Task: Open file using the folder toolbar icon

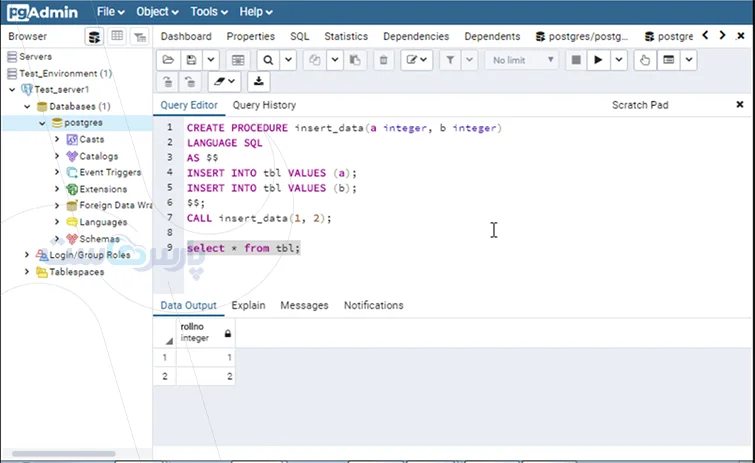Action: (168, 60)
